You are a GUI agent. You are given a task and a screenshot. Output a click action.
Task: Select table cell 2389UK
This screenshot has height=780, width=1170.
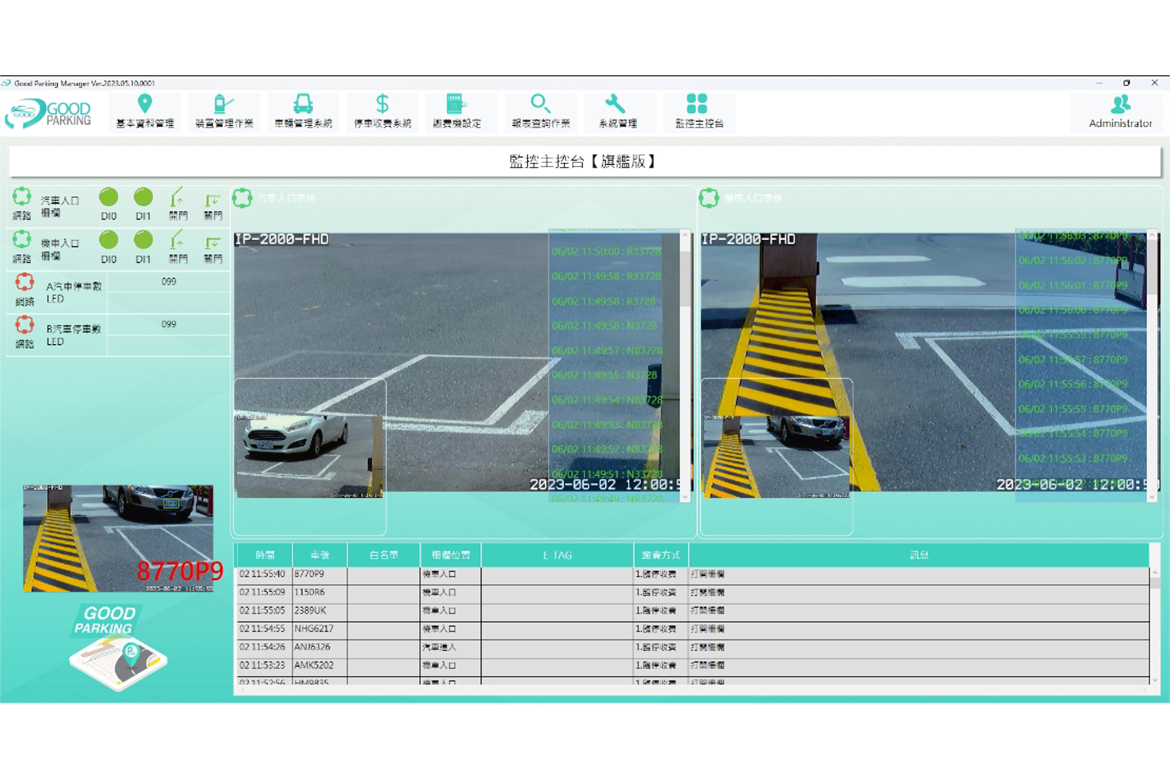click(x=319, y=611)
